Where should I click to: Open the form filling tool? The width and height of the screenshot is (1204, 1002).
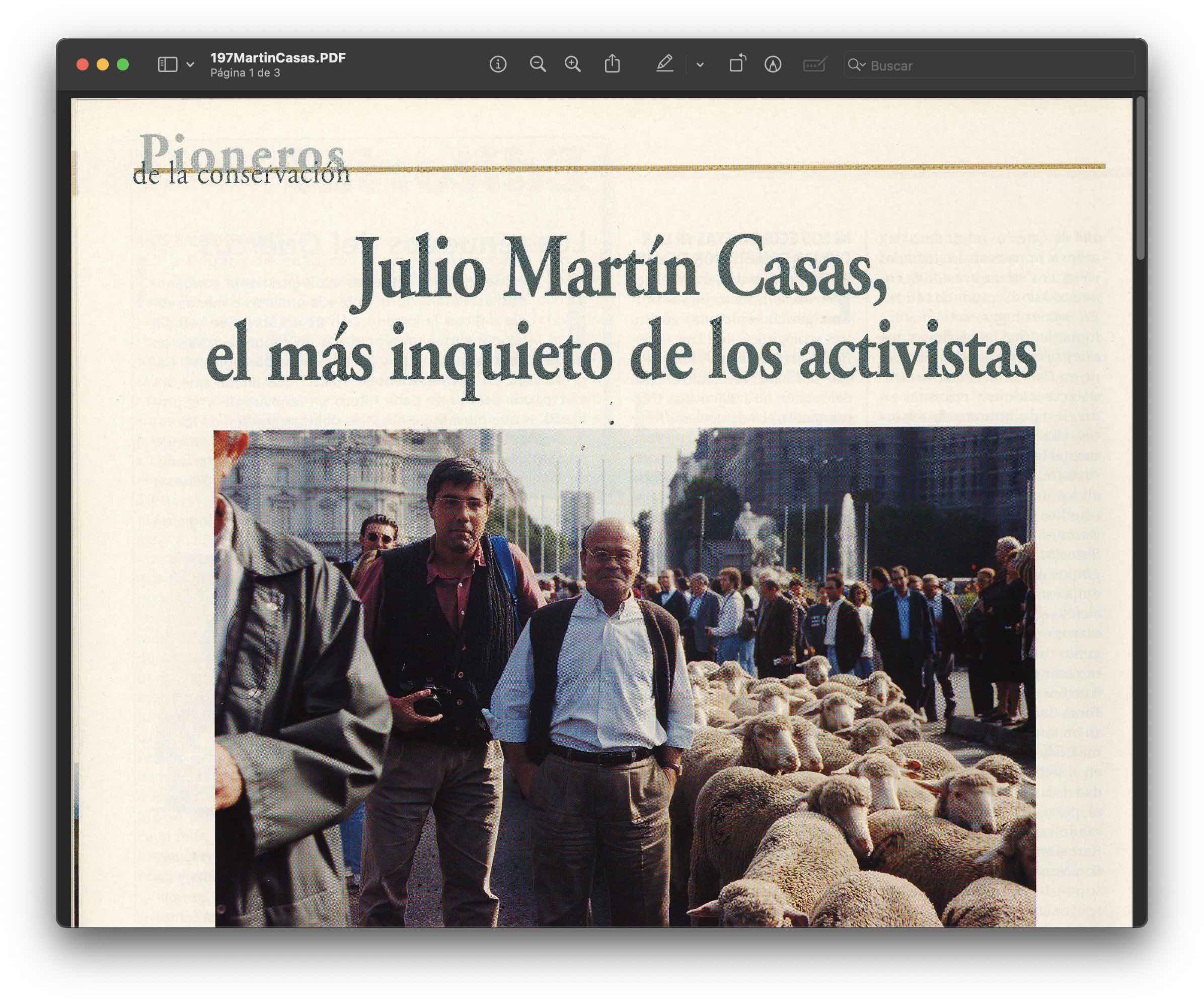tap(815, 64)
